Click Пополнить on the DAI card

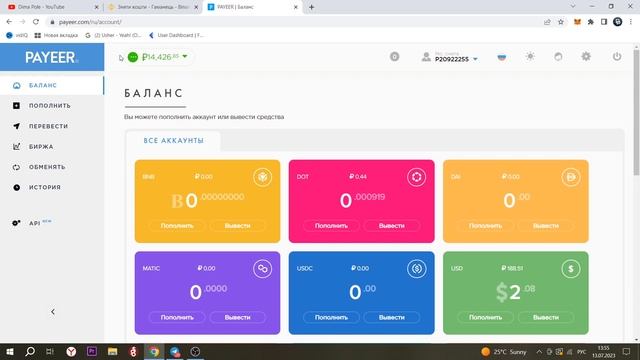click(485, 226)
